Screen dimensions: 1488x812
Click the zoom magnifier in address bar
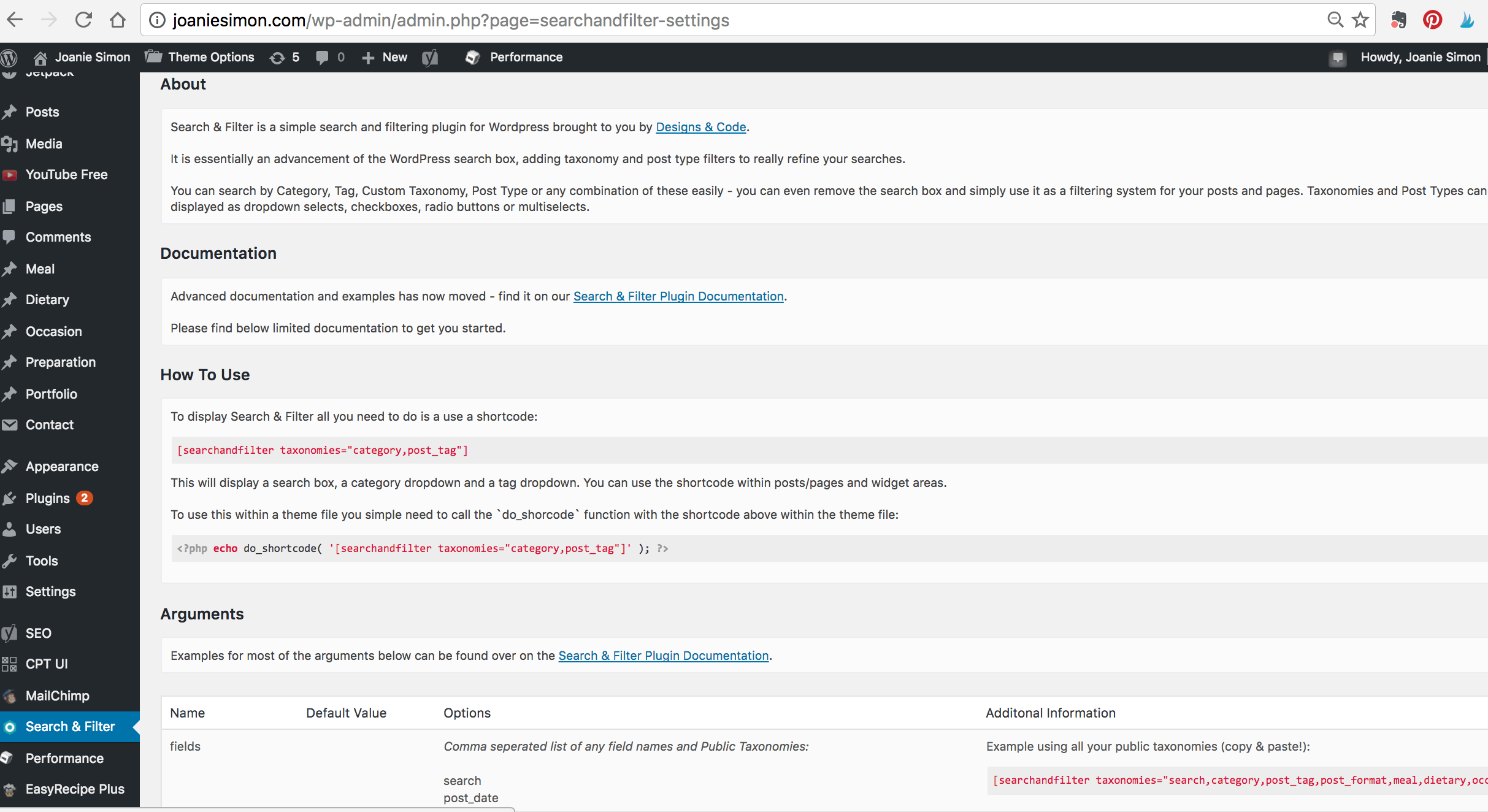(1335, 20)
